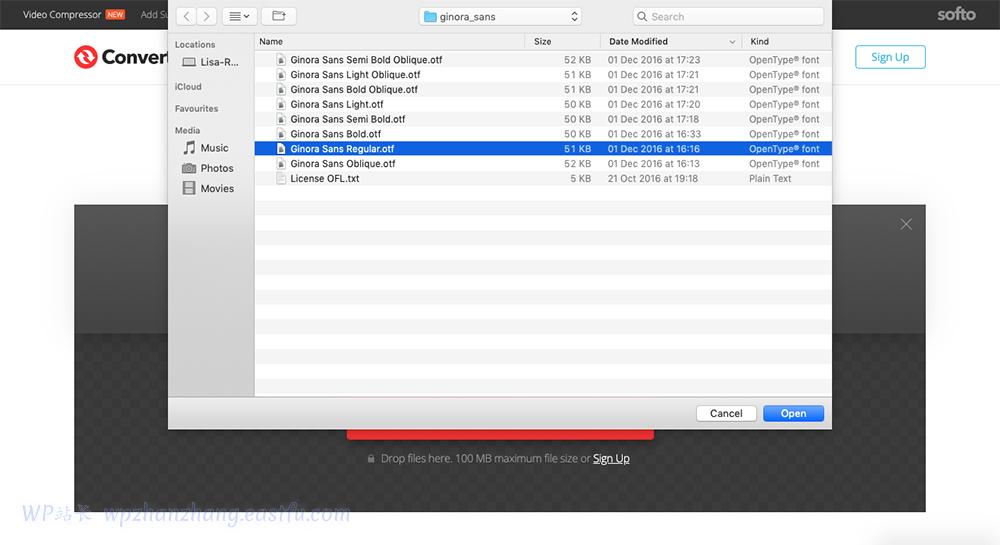Go back with the left chevron button

point(186,17)
